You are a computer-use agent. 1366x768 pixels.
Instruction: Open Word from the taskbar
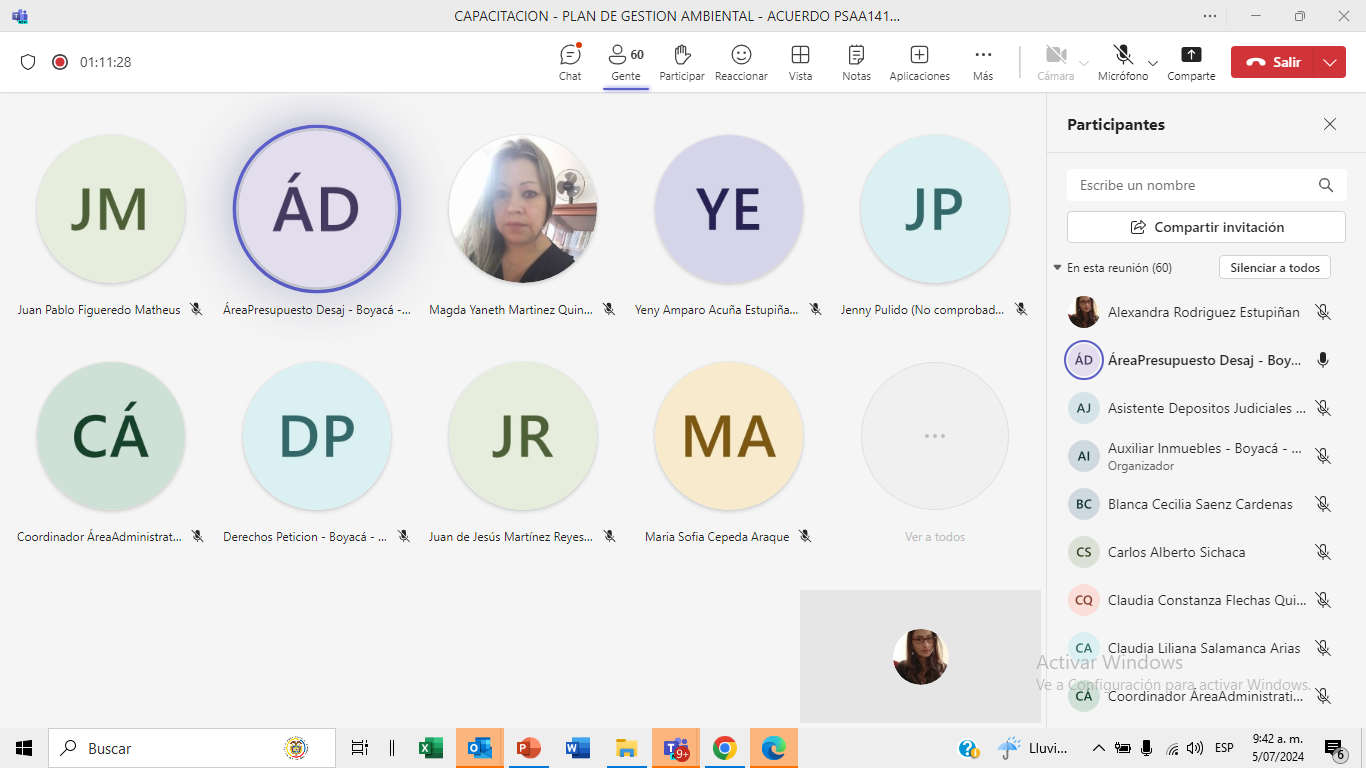point(578,748)
